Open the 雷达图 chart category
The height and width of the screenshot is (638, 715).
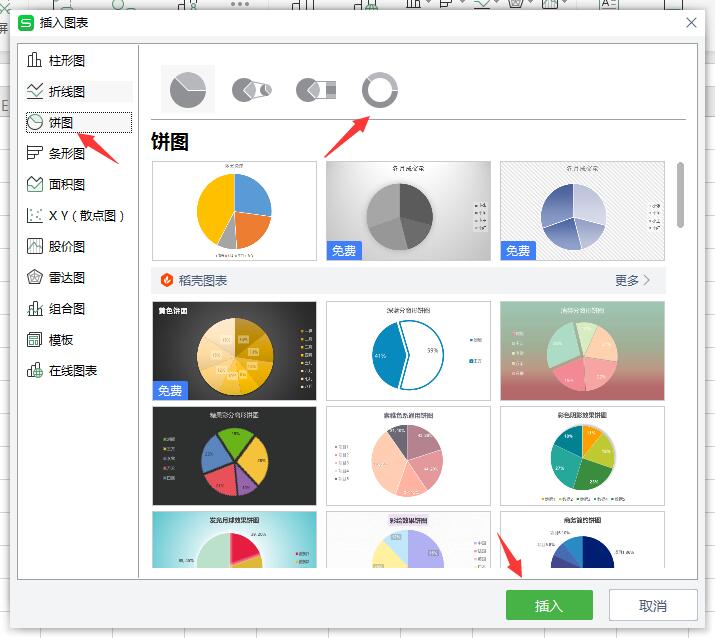[78, 277]
